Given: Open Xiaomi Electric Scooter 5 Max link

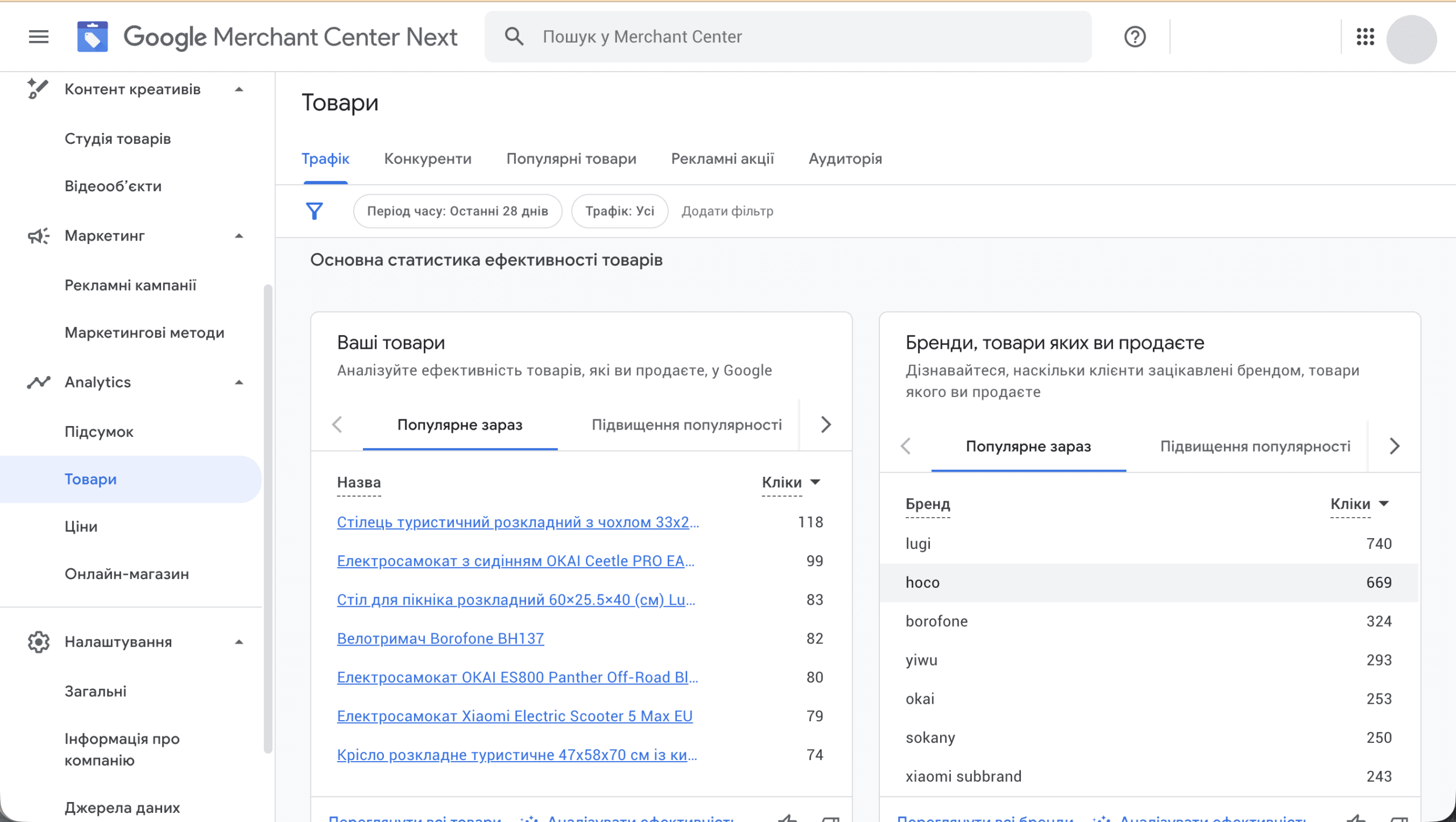Looking at the screenshot, I should (515, 716).
